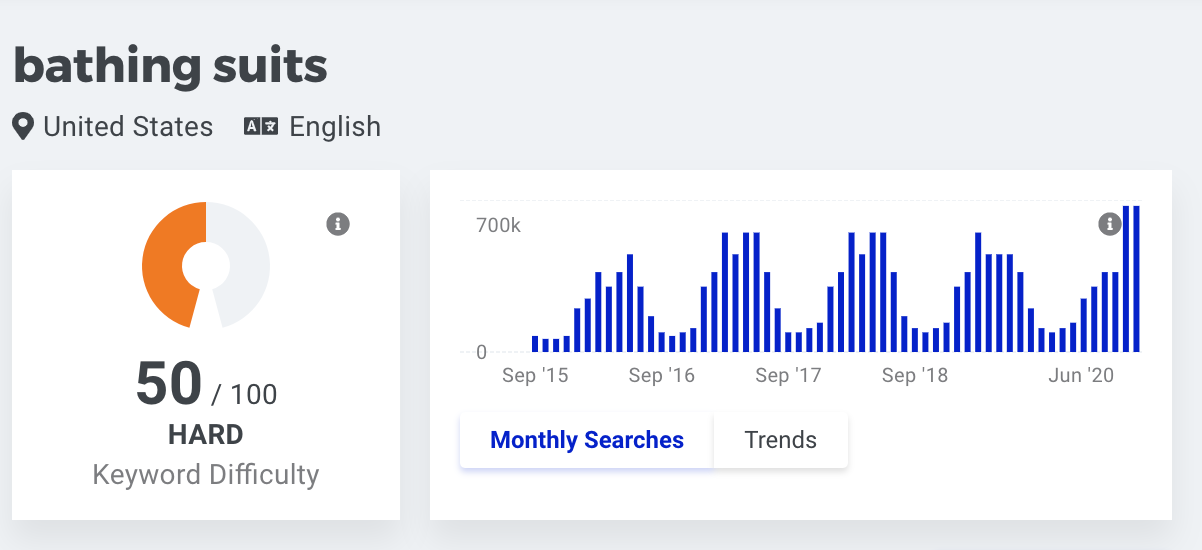Click the location pin icon beside United States
Screen dimensions: 1202x550
point(23,127)
